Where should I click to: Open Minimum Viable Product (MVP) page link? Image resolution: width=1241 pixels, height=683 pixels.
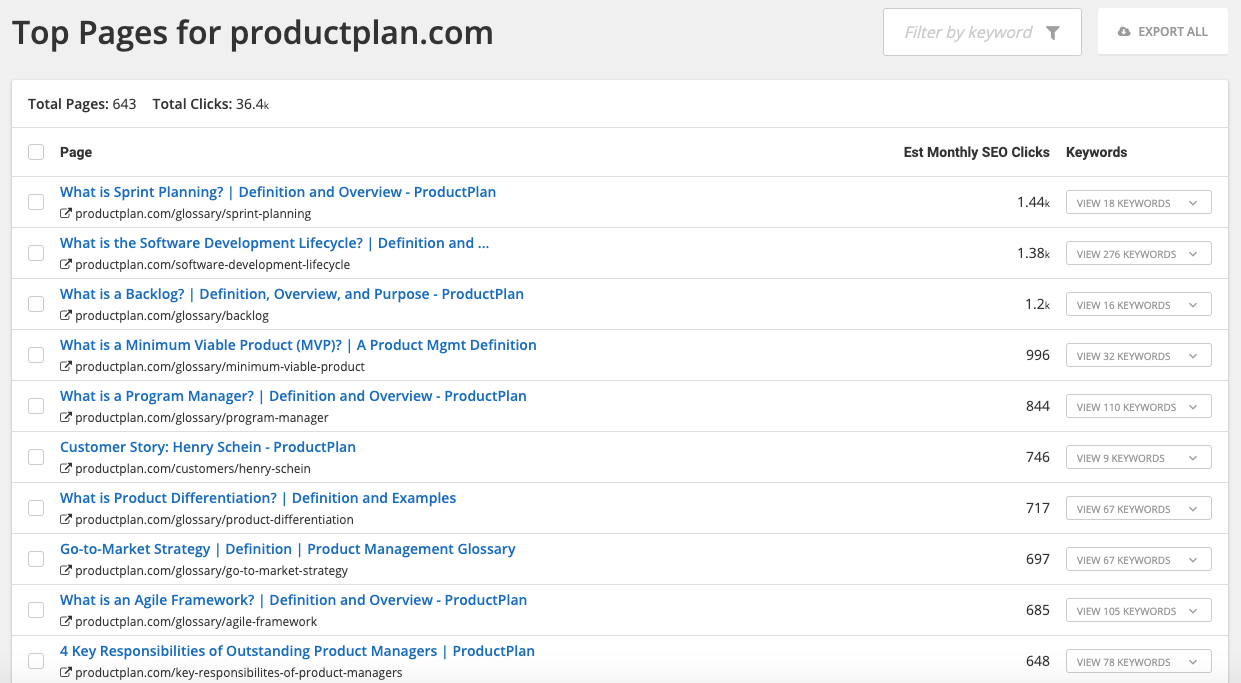[x=298, y=345]
